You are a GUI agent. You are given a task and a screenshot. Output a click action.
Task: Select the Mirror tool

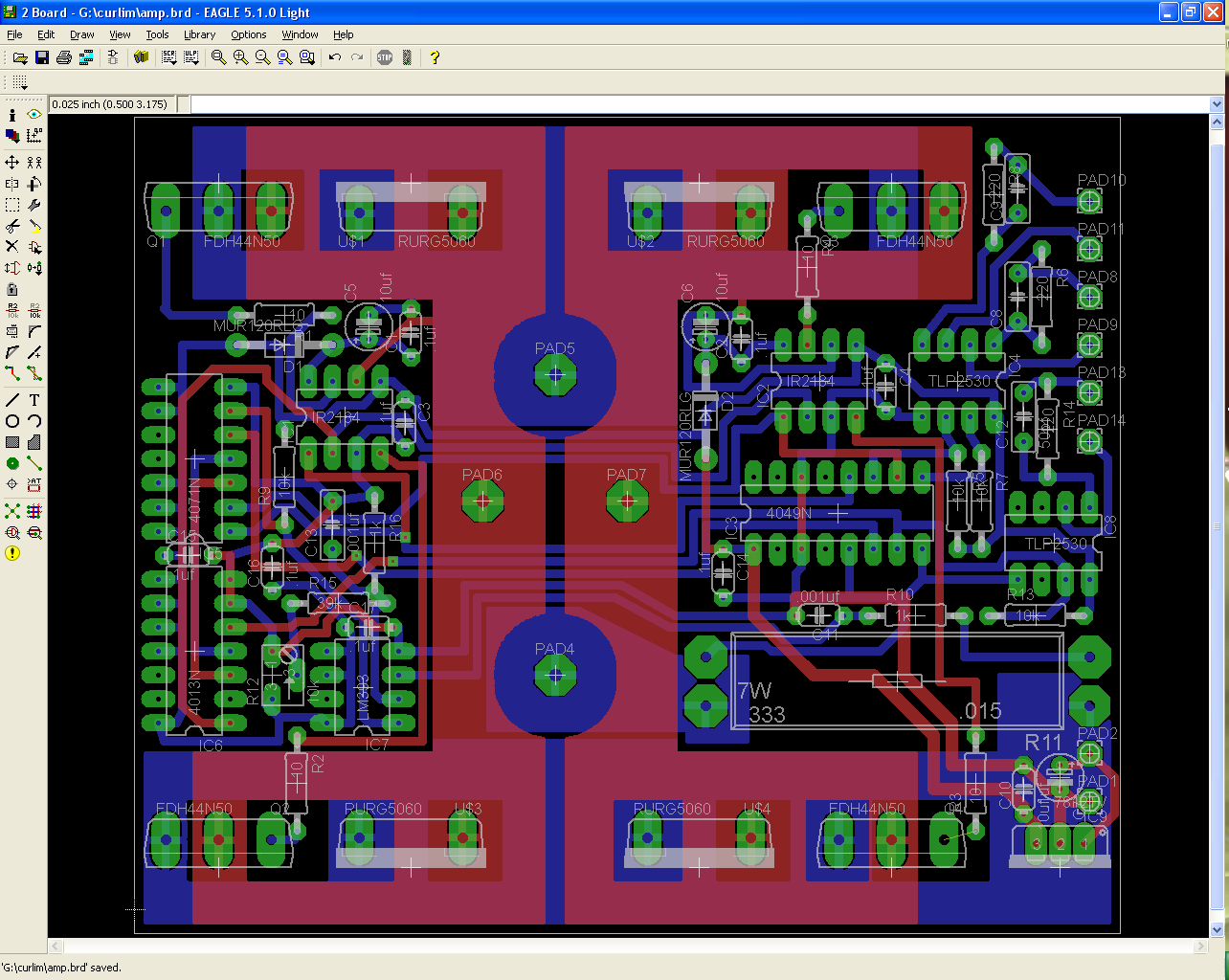point(12,184)
